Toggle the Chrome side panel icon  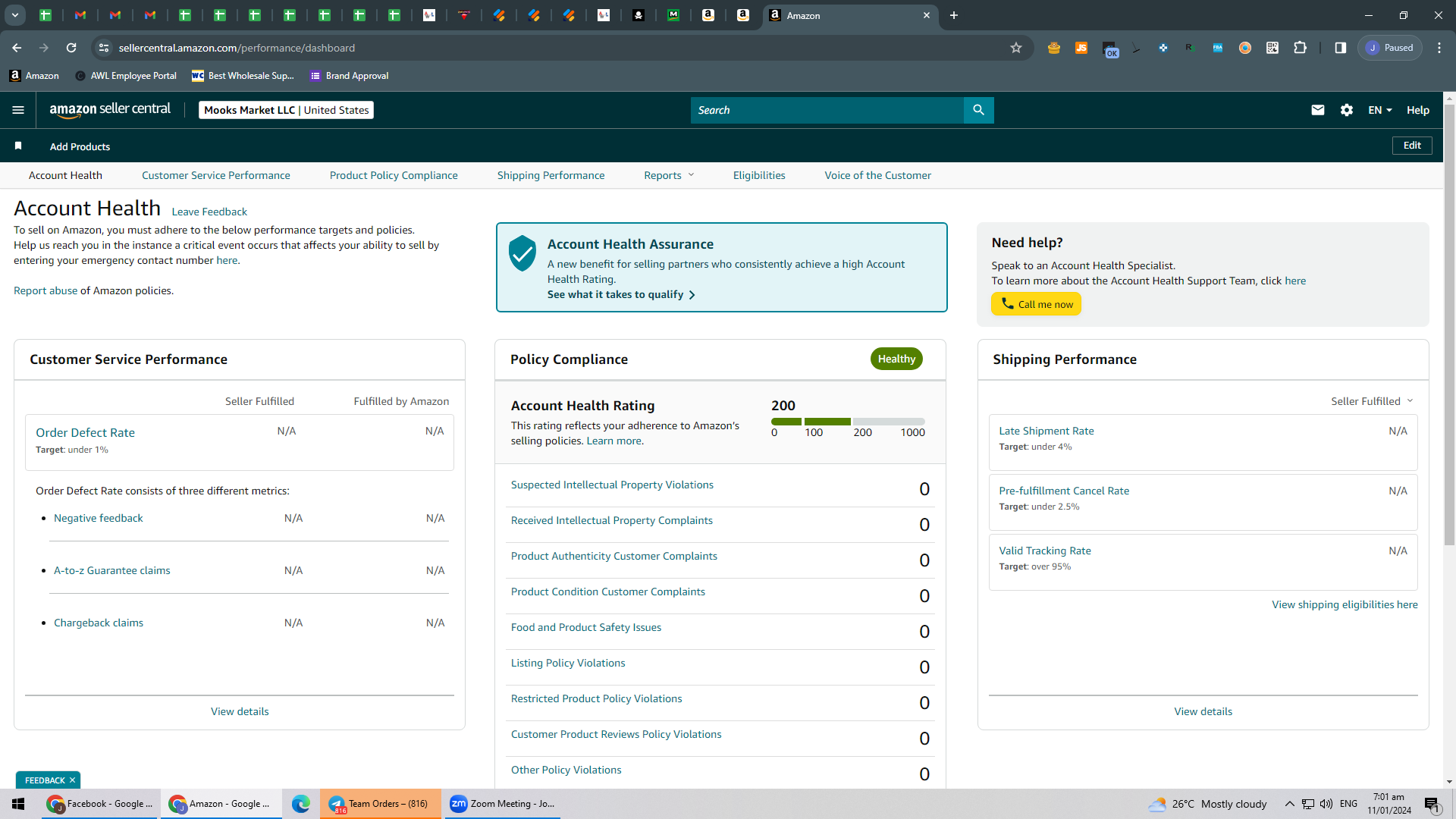1341,48
